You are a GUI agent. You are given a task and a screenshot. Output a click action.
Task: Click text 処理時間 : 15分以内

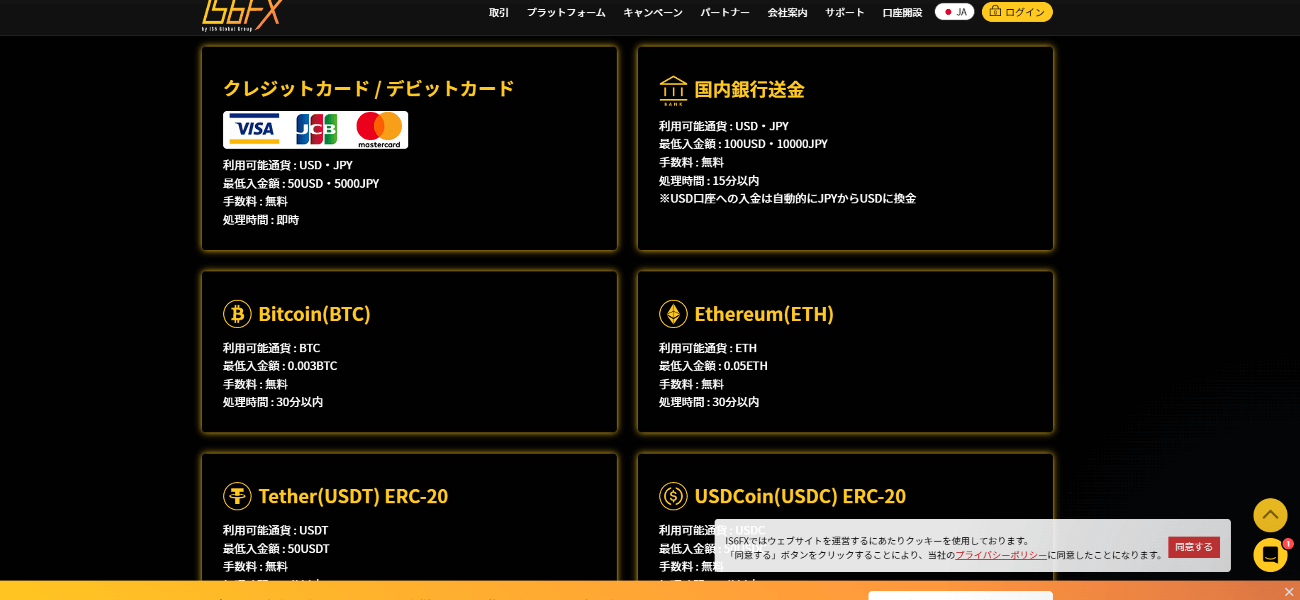(x=709, y=181)
